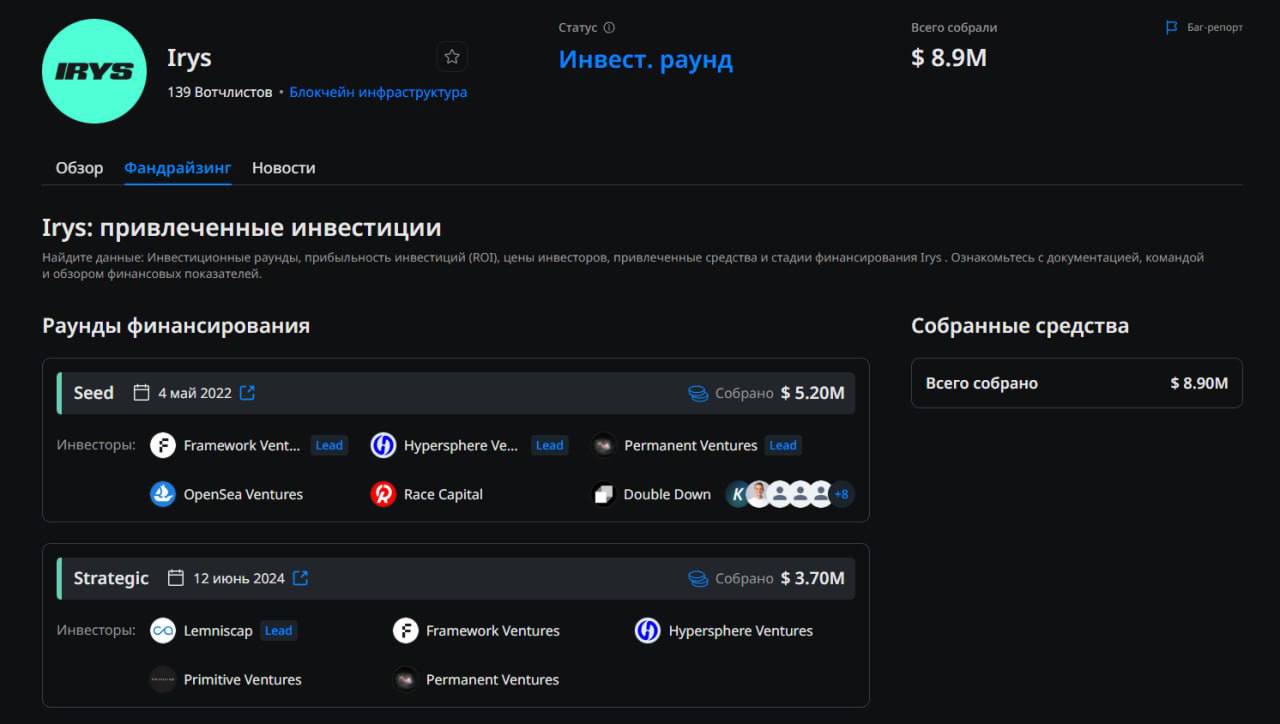Click the OpenSea Ventures logo
The width and height of the screenshot is (1280, 724).
pos(163,494)
